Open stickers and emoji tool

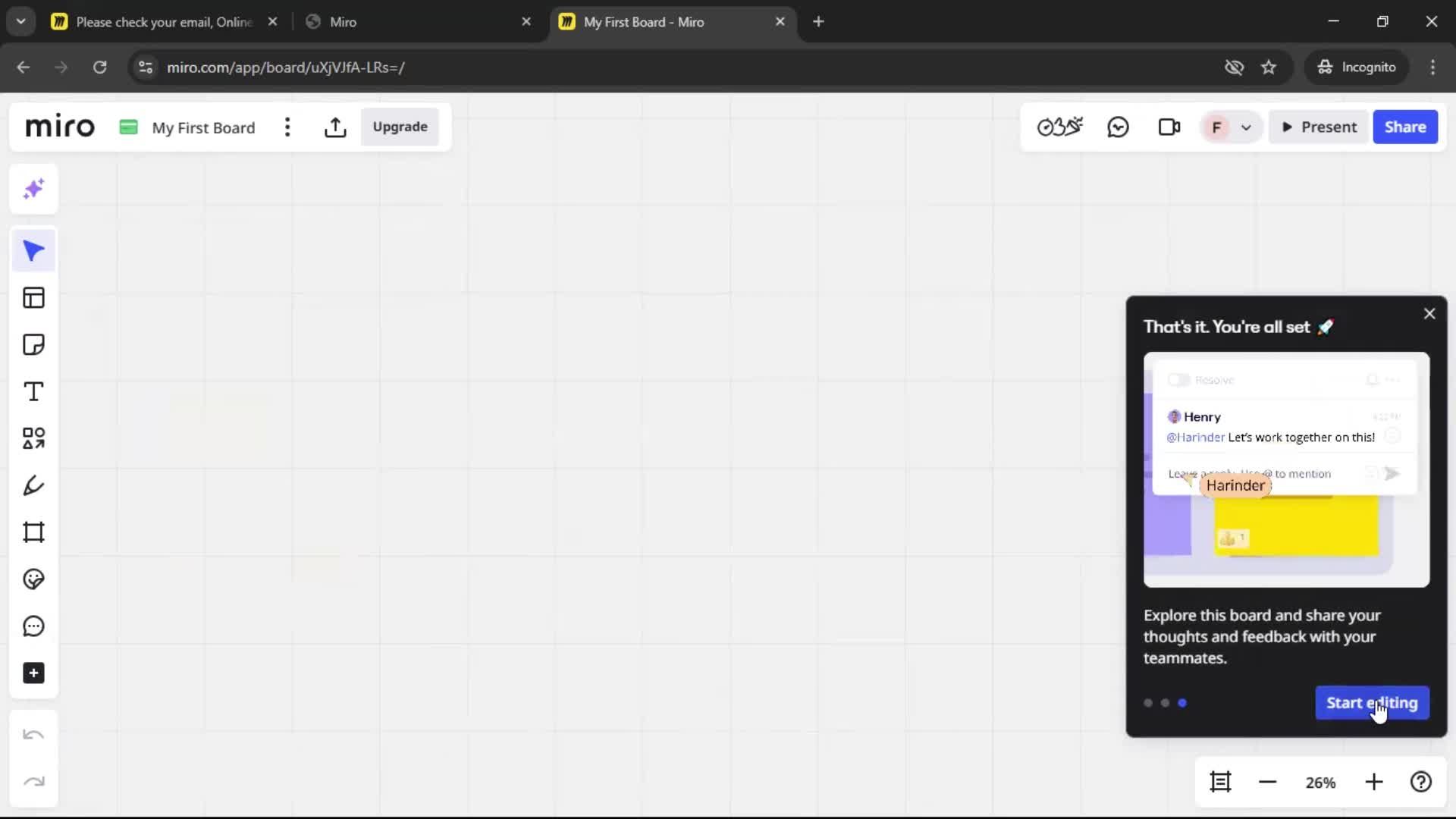click(33, 579)
